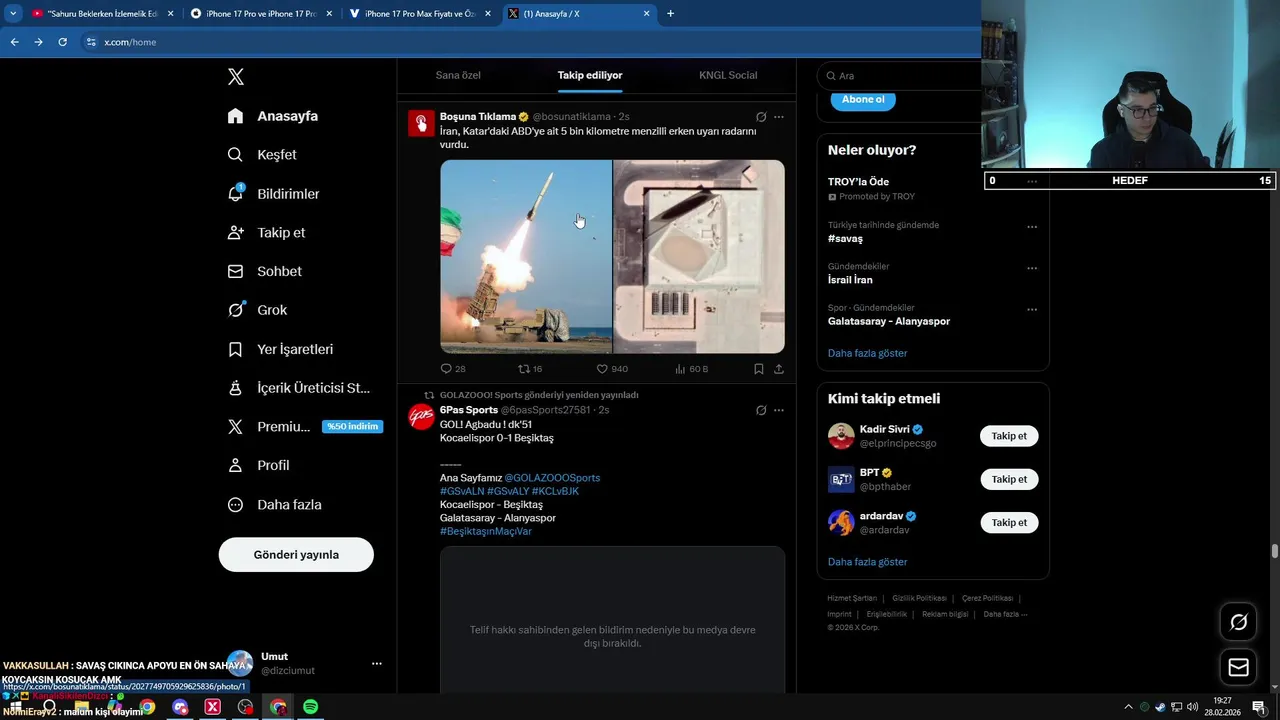Open Spotify from the taskbar
Image resolution: width=1280 pixels, height=720 pixels.
[x=311, y=707]
